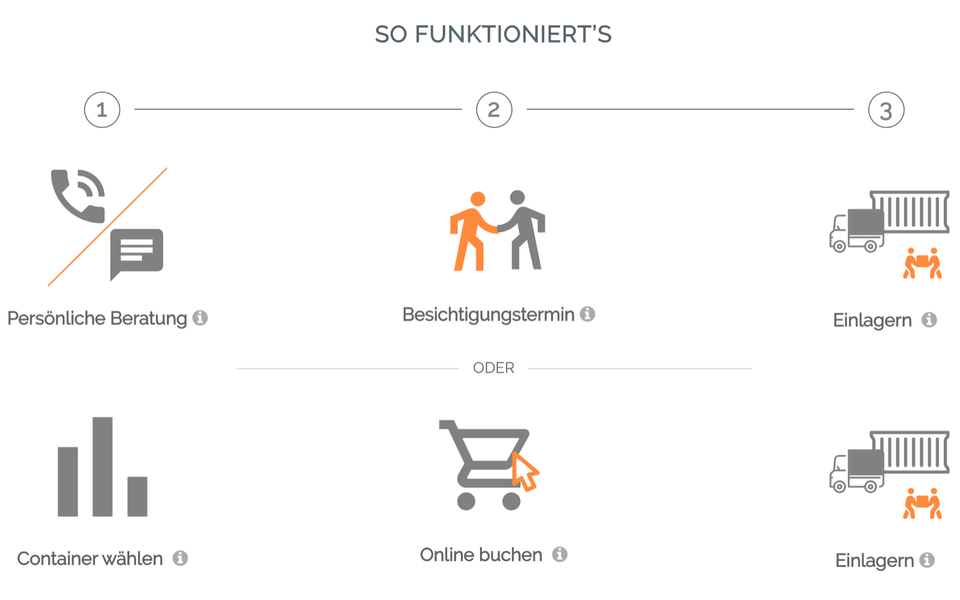The image size is (960, 600).
Task: Click the bottom truck and container icon
Action: (889, 474)
